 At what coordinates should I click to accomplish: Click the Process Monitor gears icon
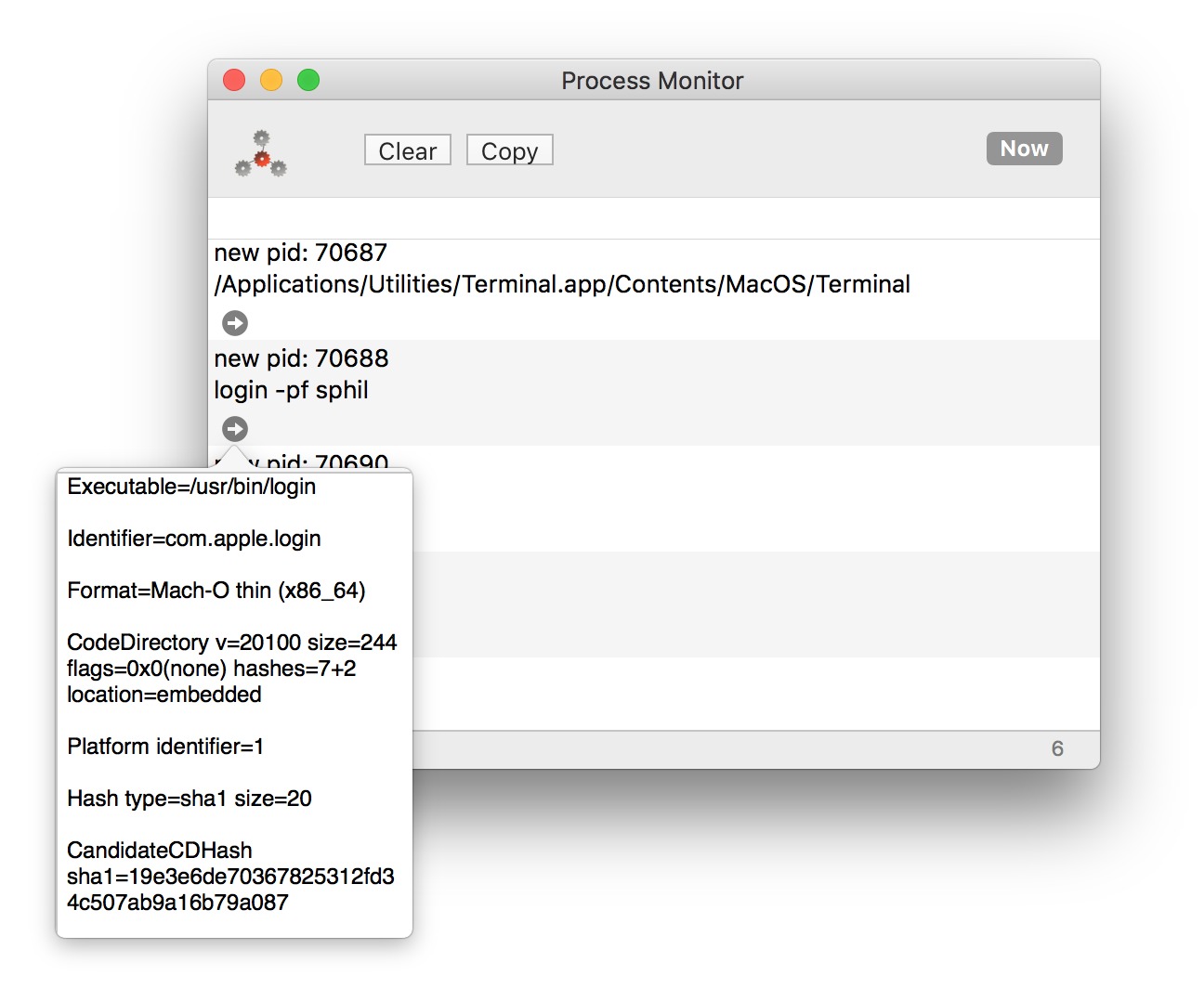point(261,154)
